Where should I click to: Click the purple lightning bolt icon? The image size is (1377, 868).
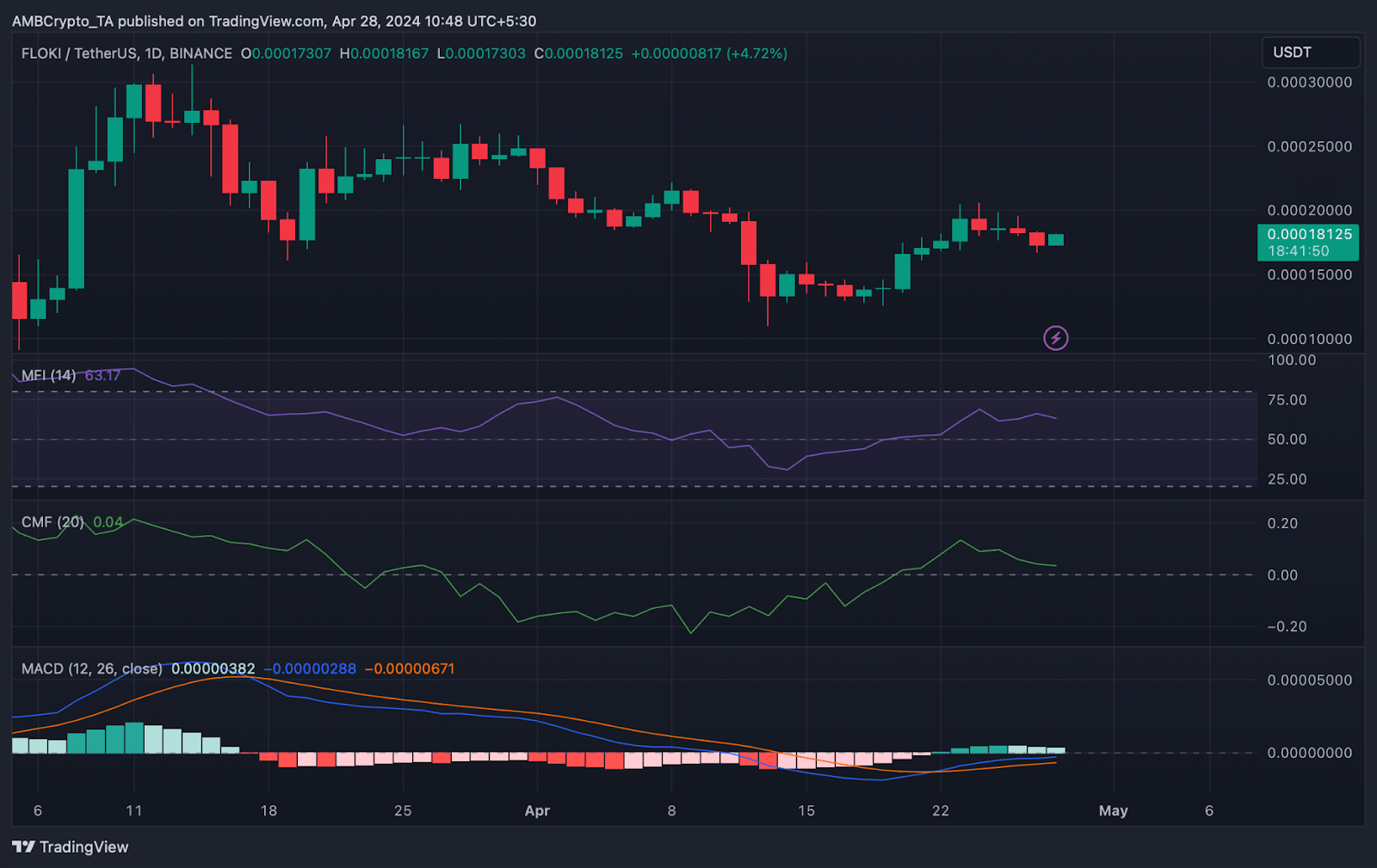click(1055, 338)
